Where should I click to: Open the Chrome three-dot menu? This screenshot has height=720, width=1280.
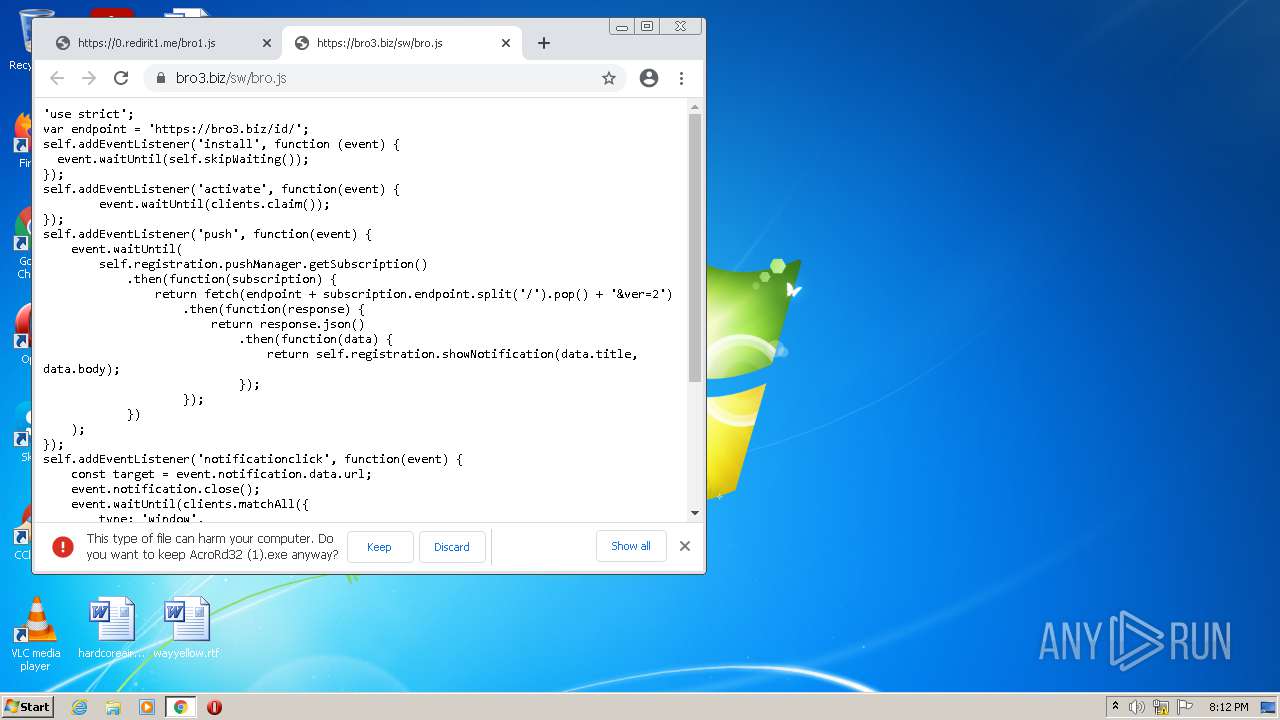click(x=681, y=78)
